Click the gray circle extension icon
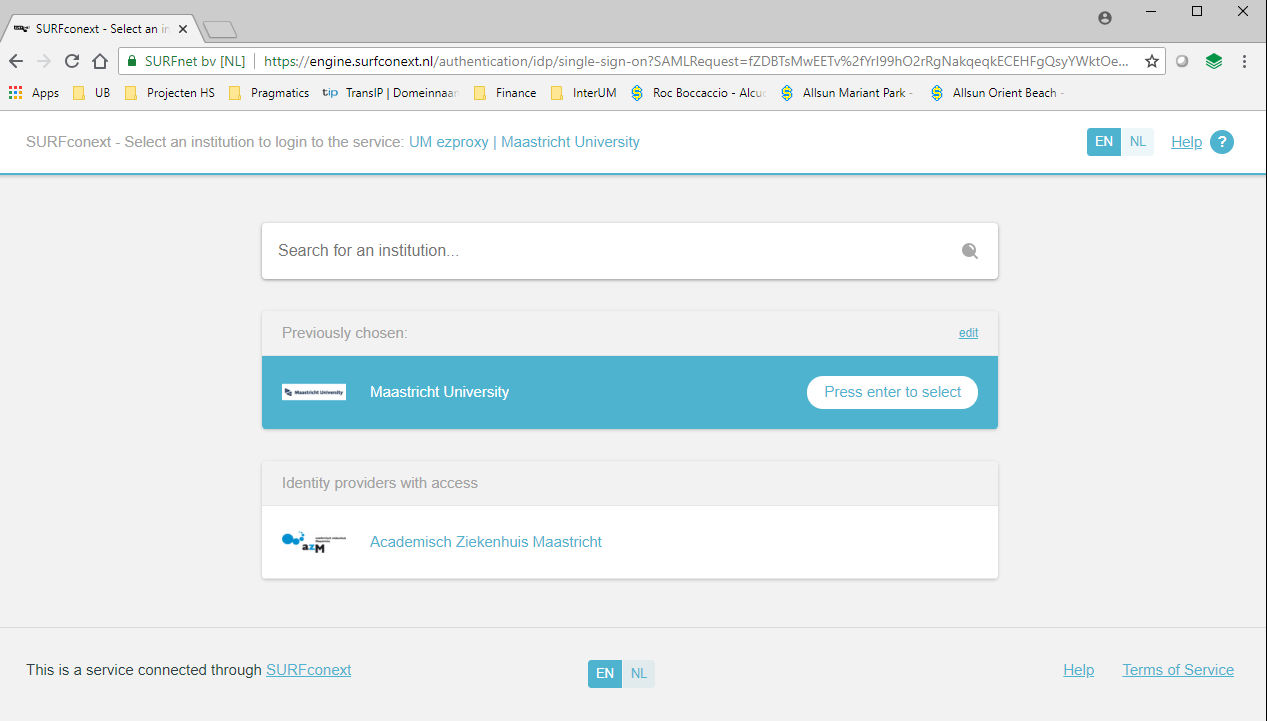 pos(1182,61)
